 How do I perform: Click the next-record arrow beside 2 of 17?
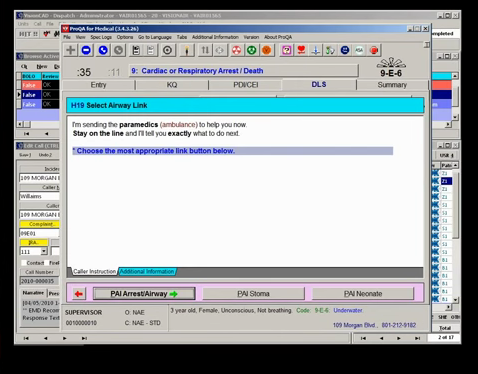pyautogui.click(x=399, y=338)
